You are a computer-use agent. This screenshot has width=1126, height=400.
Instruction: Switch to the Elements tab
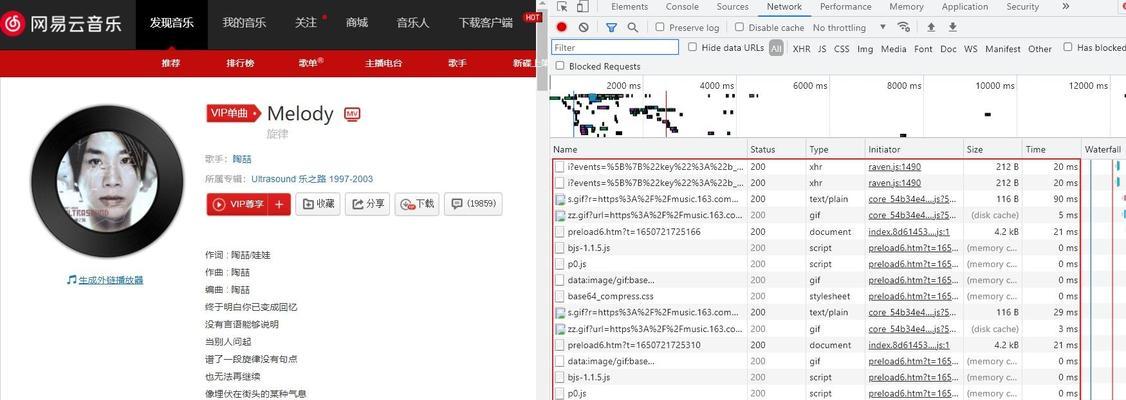tap(629, 6)
